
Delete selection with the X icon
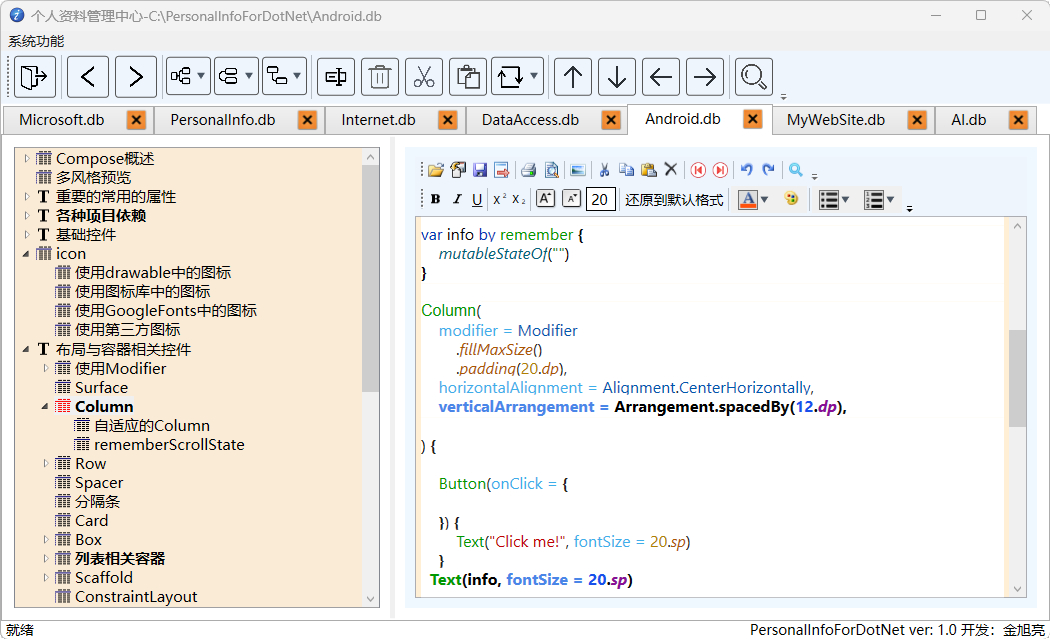coord(670,170)
